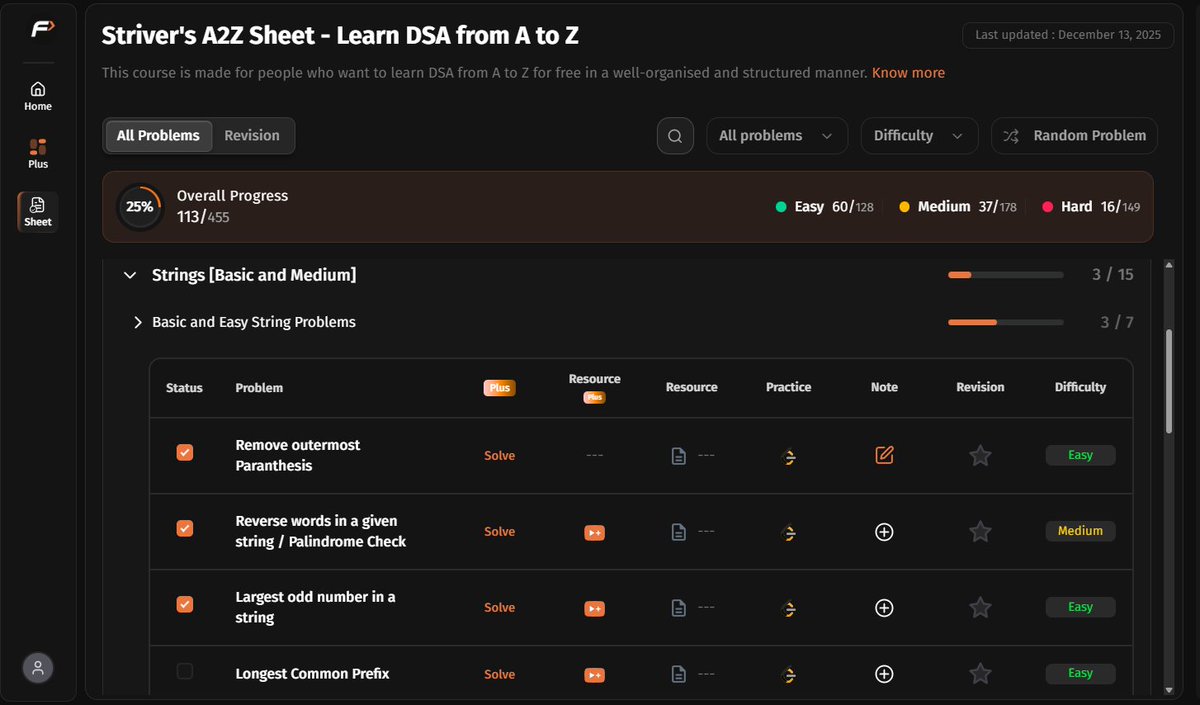Edit the note for Remove outermost Paranthesis
The image size is (1200, 705).
click(x=884, y=454)
